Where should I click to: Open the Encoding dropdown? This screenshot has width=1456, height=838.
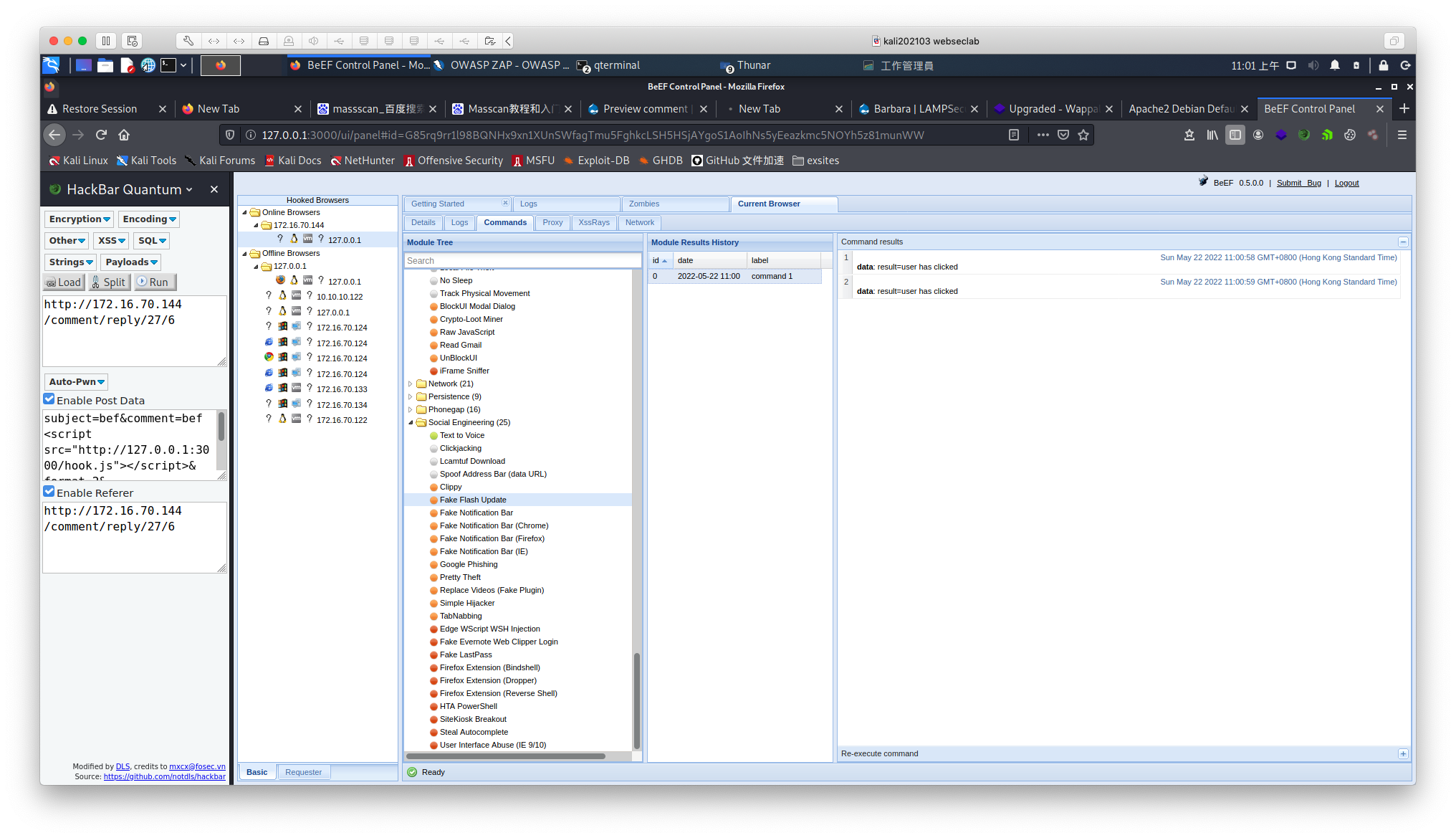click(149, 219)
